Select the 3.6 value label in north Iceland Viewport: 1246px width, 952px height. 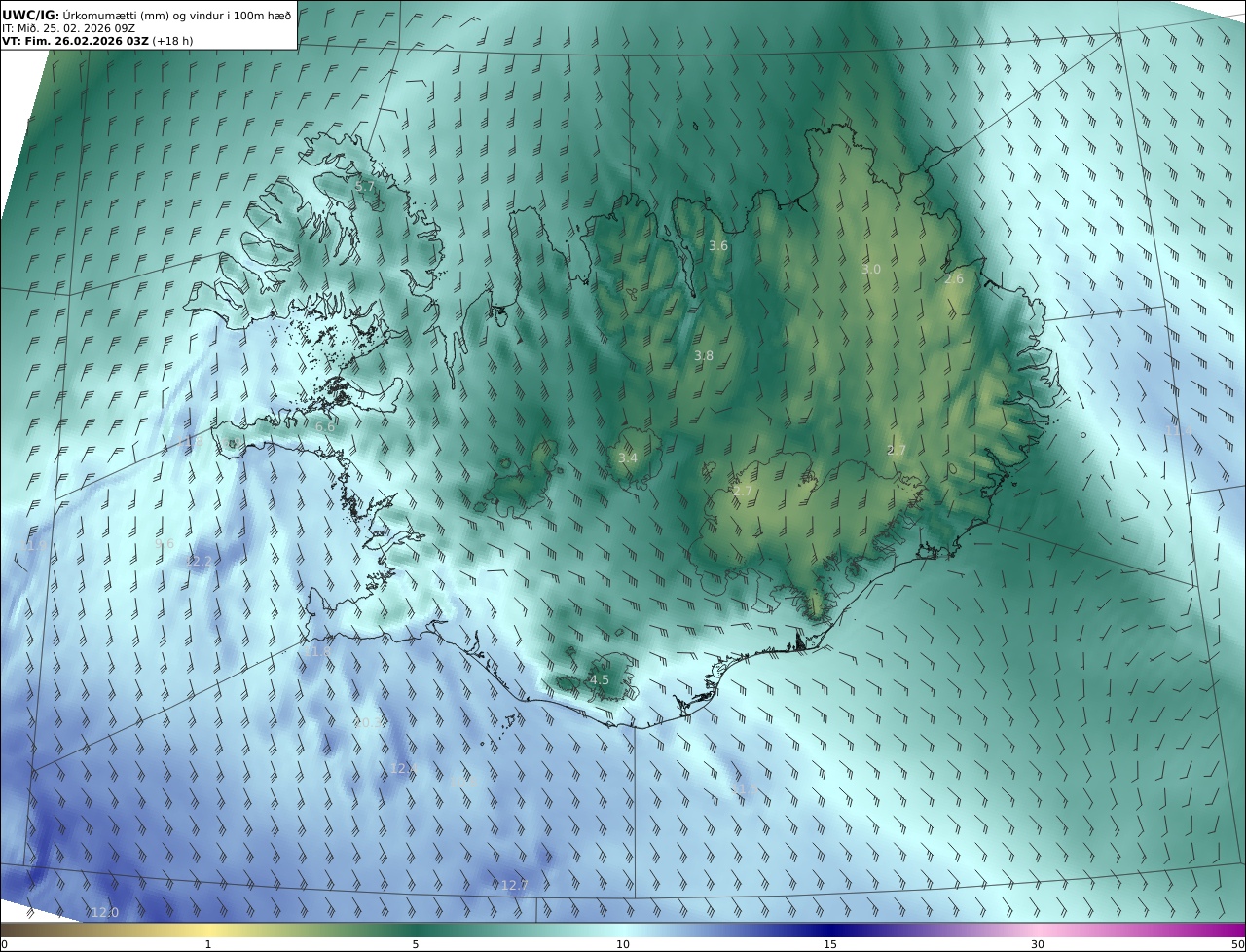point(718,246)
